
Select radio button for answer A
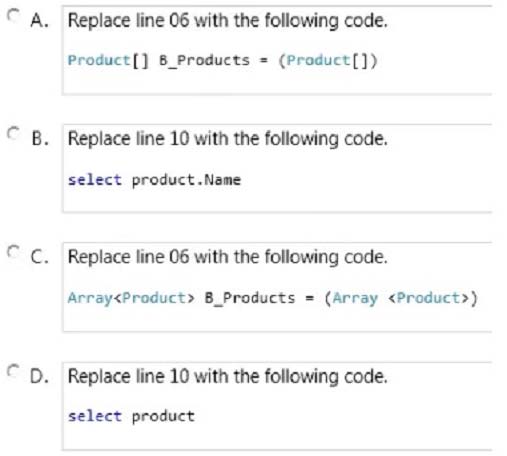(13, 15)
